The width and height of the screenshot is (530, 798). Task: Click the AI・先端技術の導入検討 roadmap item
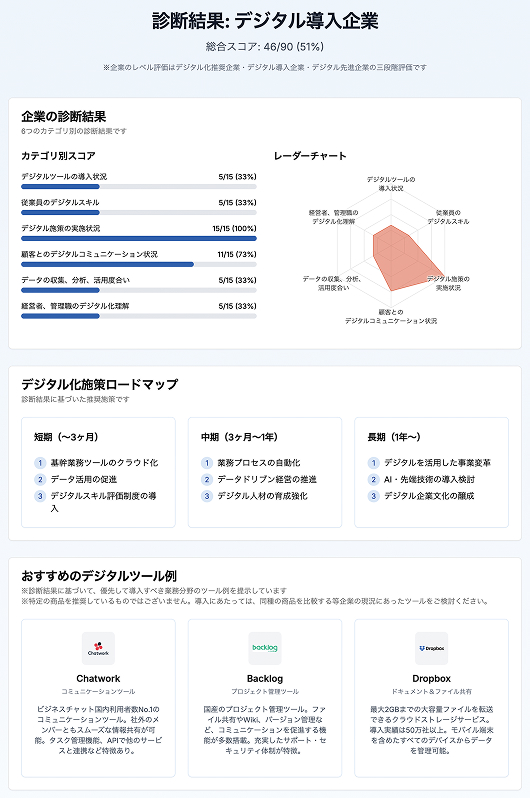click(x=429, y=479)
